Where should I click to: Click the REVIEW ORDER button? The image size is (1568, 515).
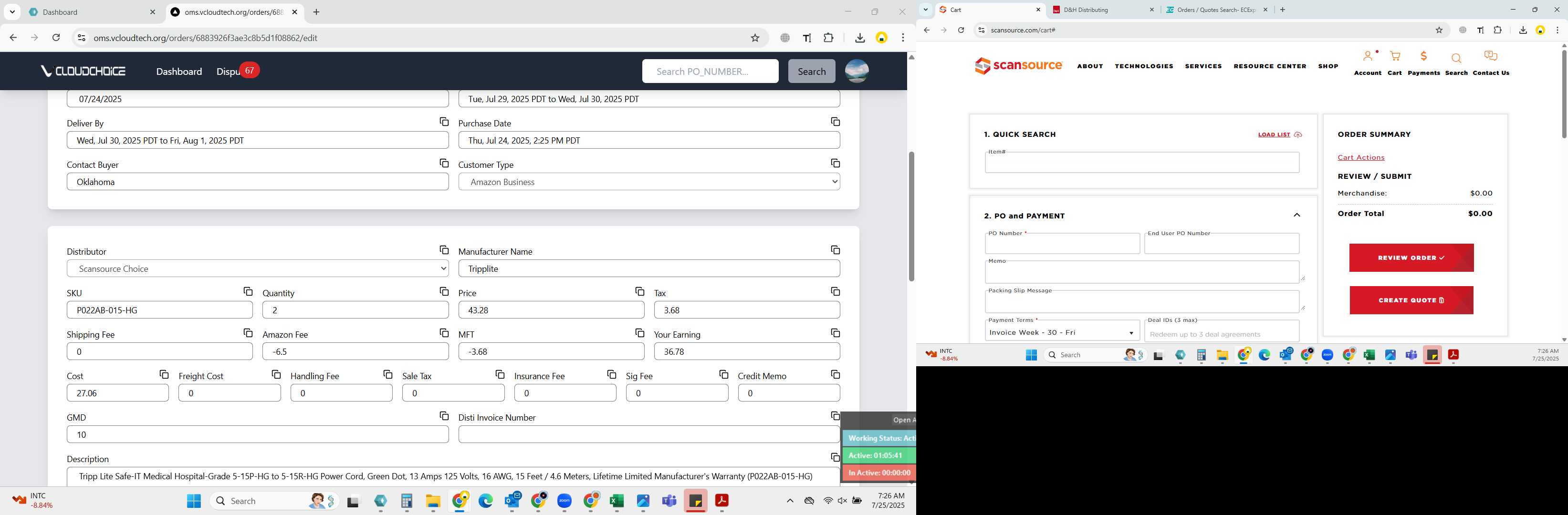[1411, 258]
